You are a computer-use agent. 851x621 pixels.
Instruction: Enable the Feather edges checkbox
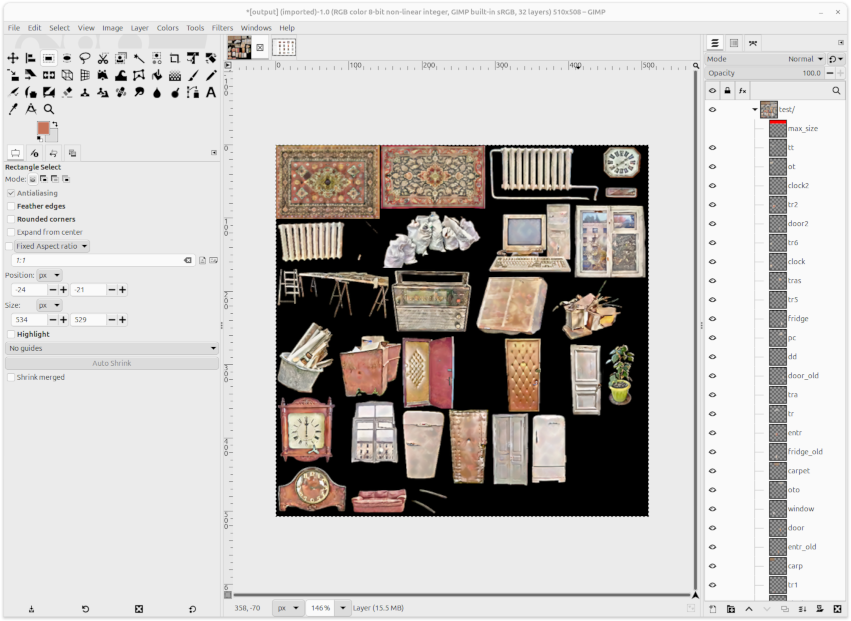[x=11, y=206]
